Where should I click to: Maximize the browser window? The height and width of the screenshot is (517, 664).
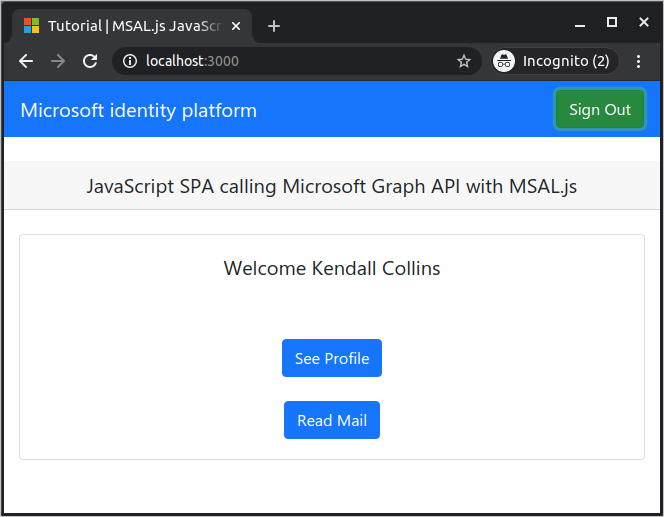coord(612,22)
